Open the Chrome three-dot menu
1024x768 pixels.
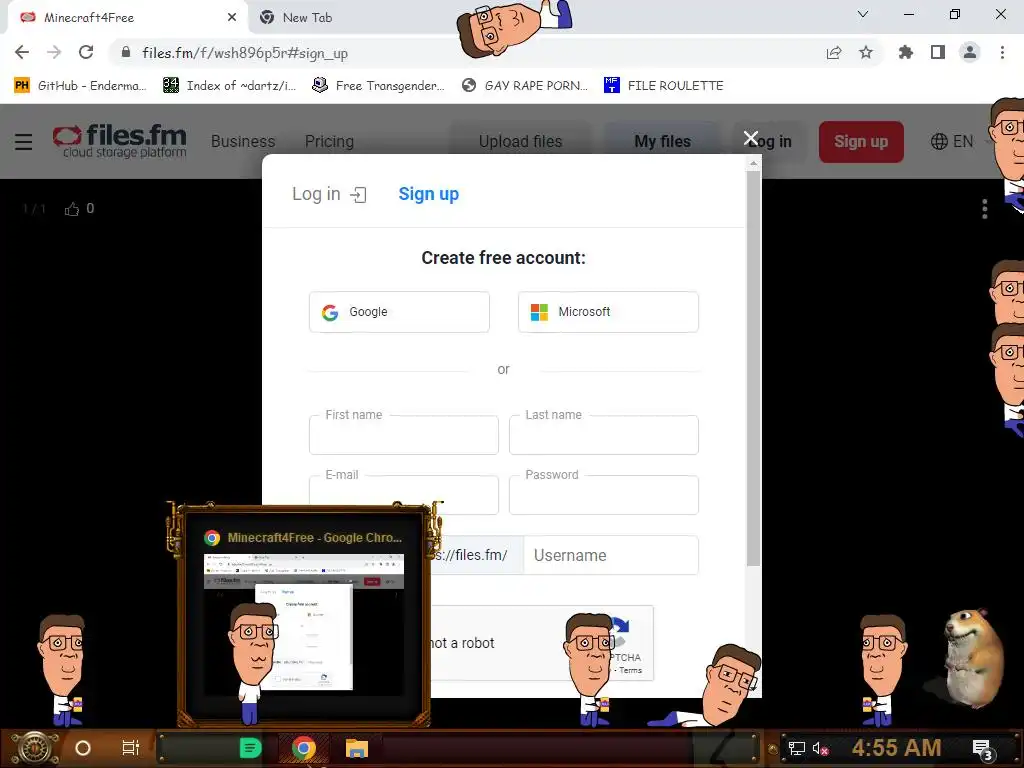(1002, 52)
